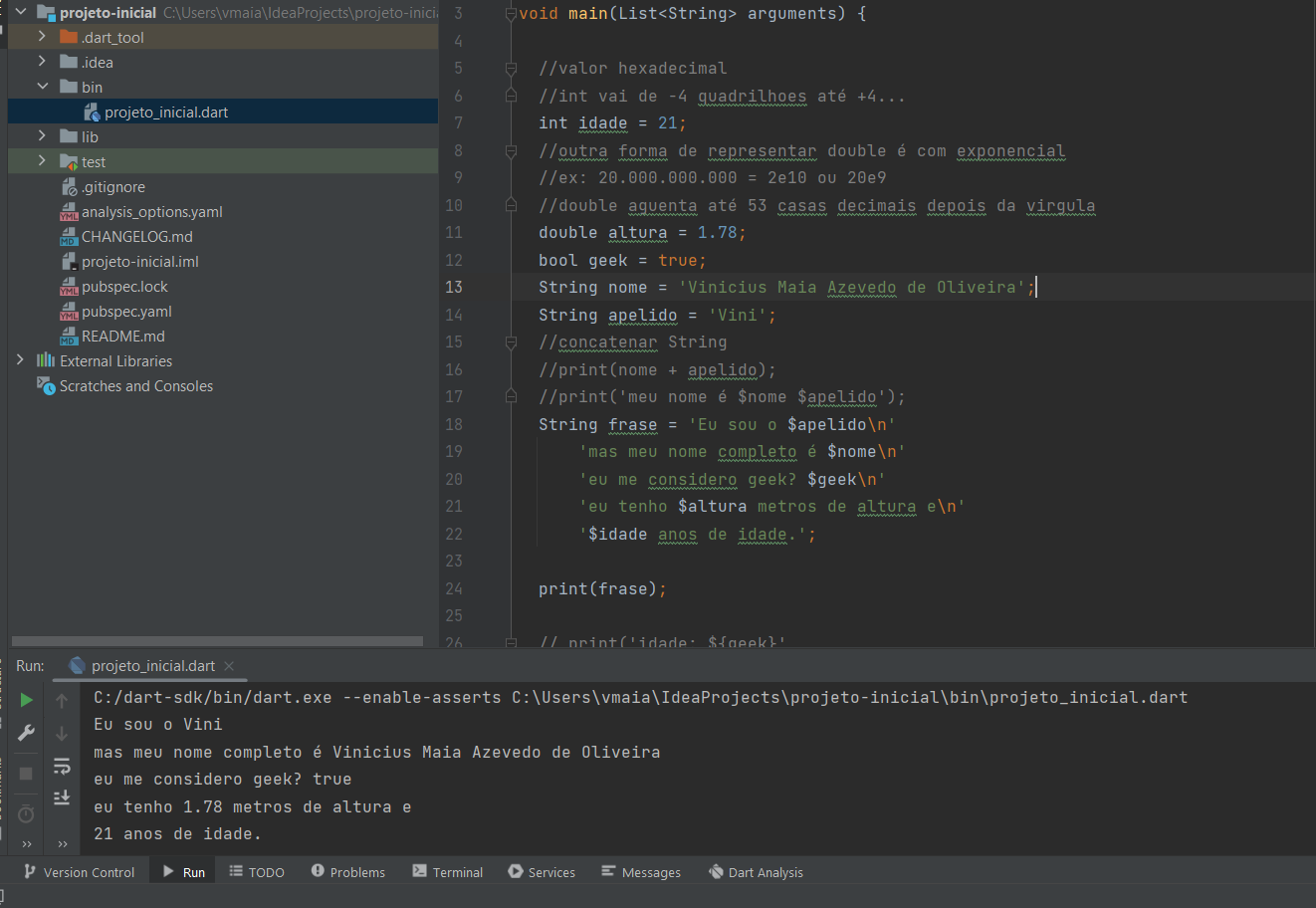Click Down the Stack Trace arrow
The image size is (1316, 908).
(x=62, y=734)
